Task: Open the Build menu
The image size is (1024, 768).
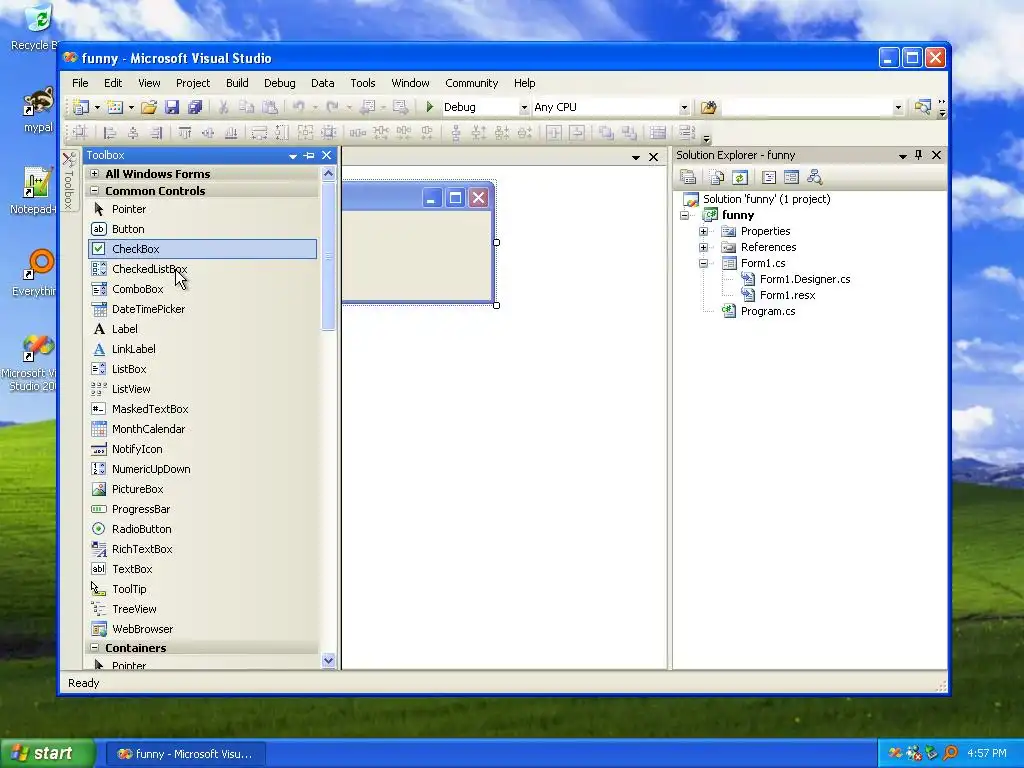Action: 237,83
